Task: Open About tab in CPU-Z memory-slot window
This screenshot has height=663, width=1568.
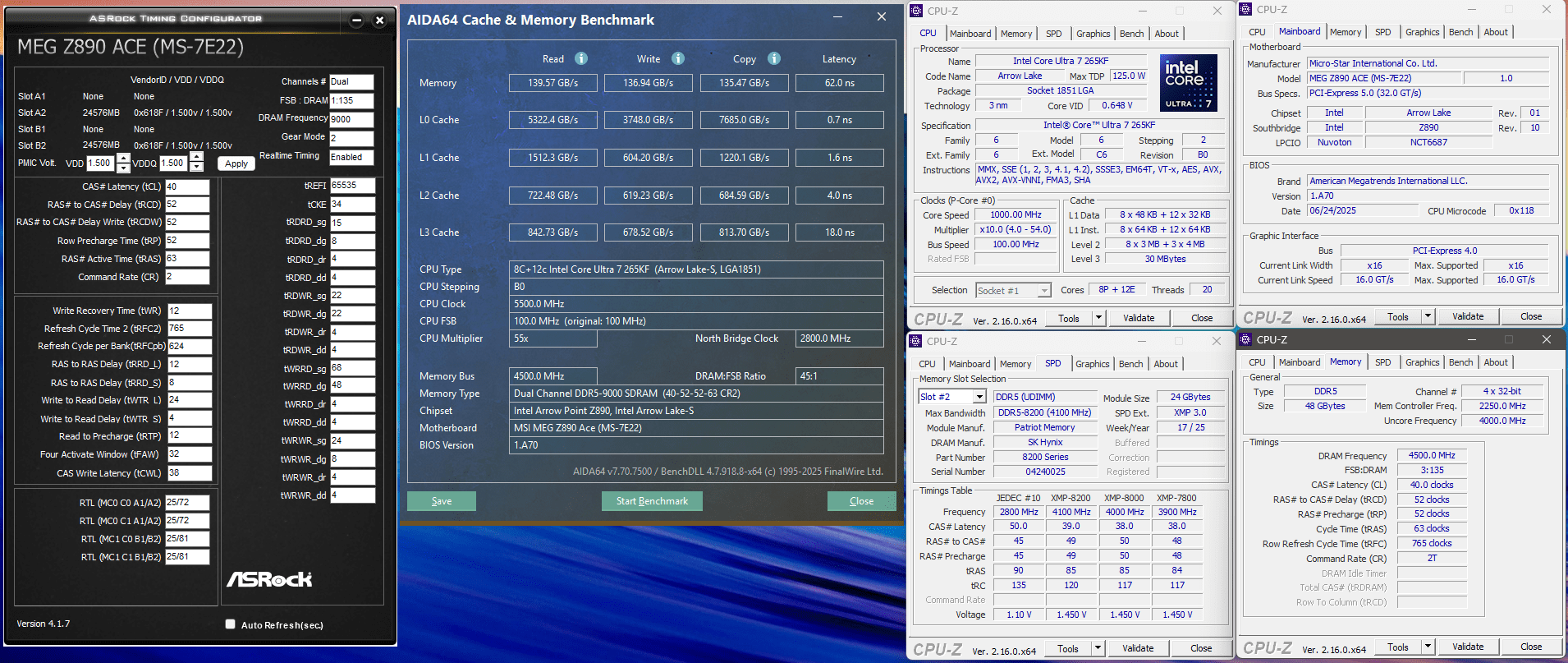Action: coord(1166,364)
